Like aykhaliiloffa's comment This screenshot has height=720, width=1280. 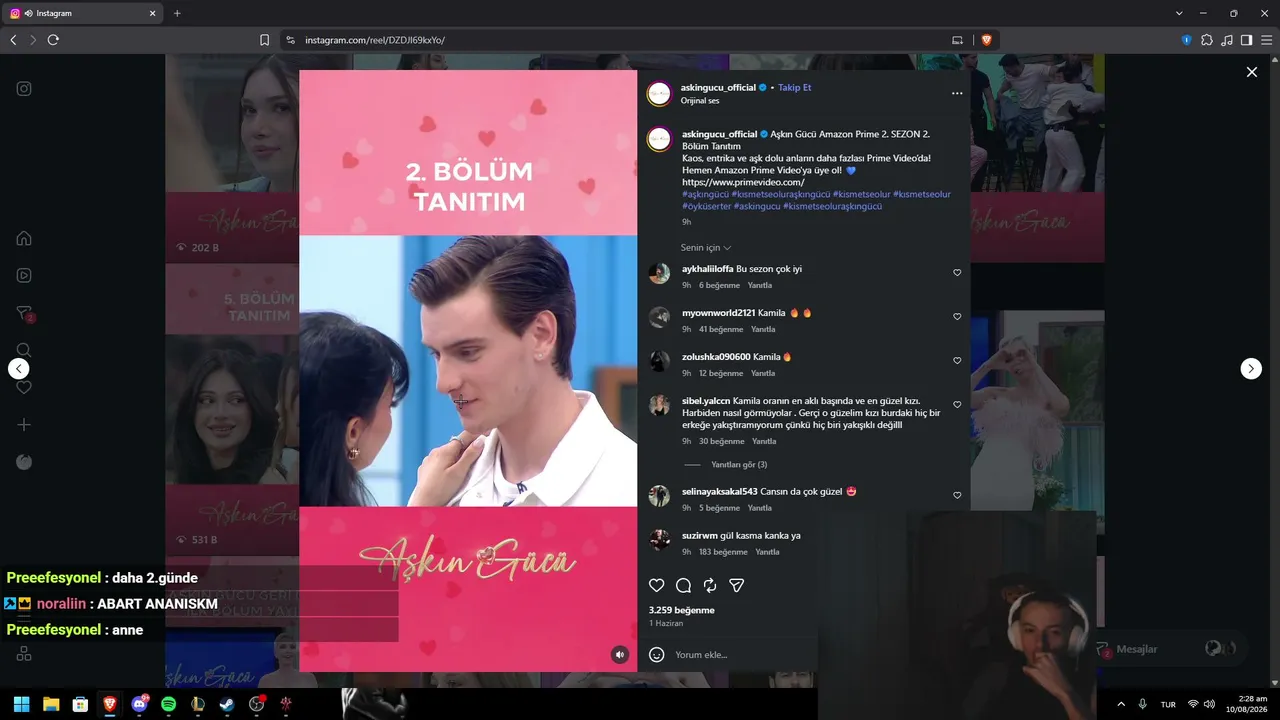point(957,272)
